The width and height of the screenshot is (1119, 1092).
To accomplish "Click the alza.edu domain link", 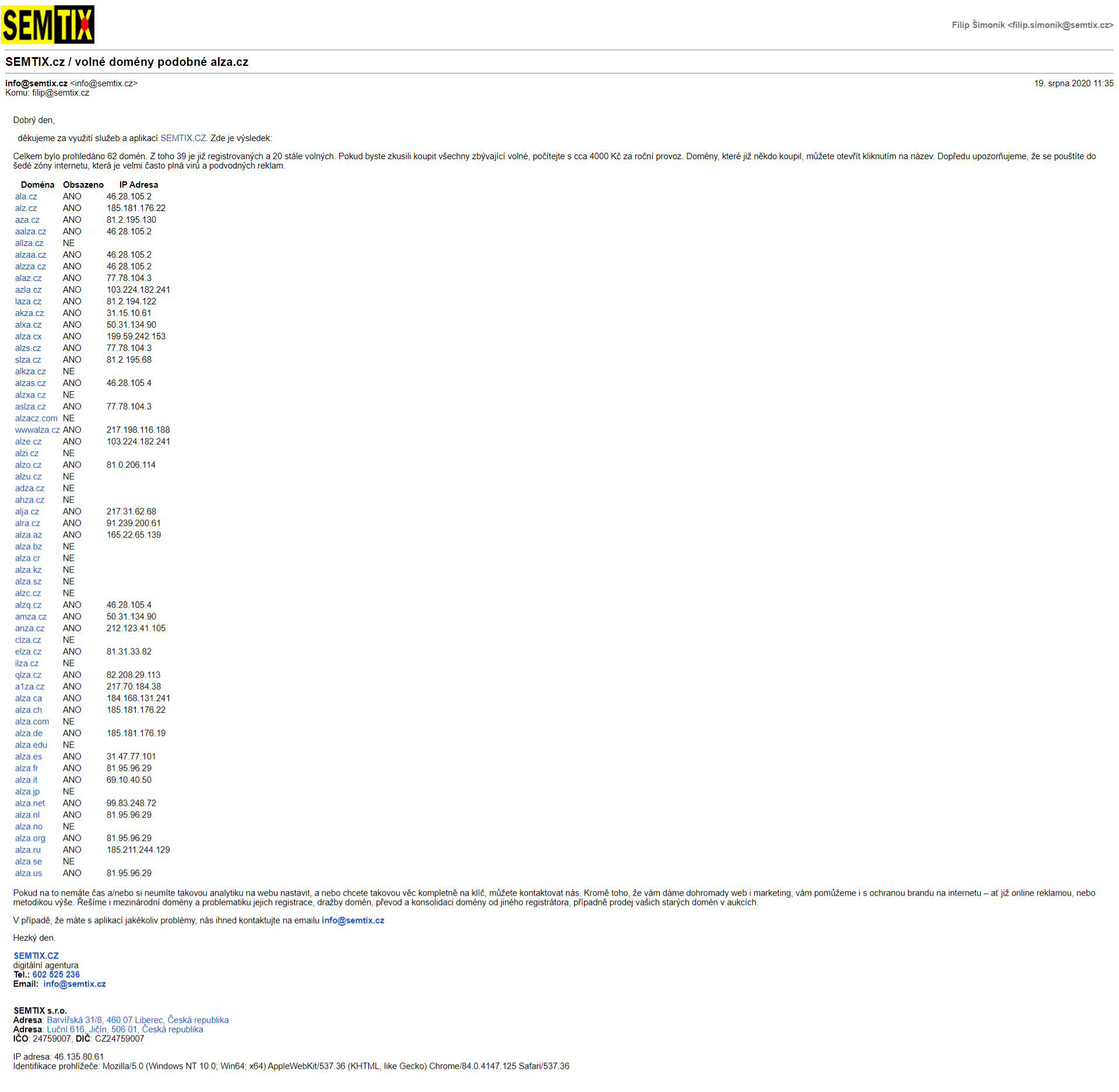I will click(x=31, y=745).
